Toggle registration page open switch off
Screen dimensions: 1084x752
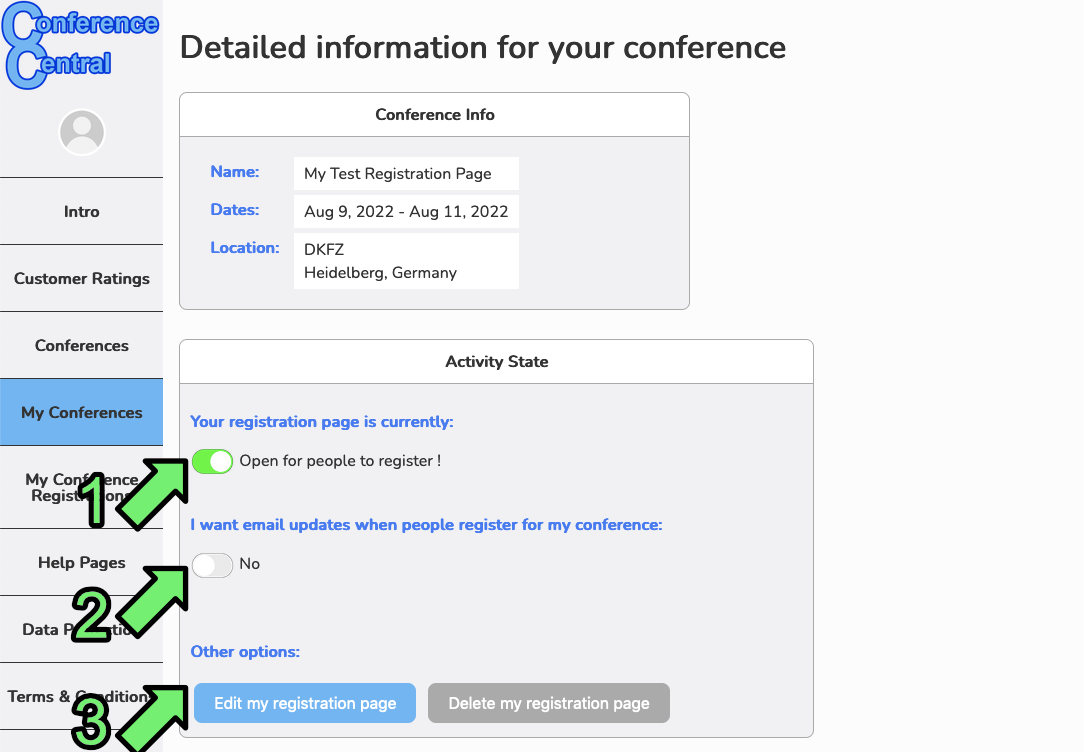tap(212, 461)
